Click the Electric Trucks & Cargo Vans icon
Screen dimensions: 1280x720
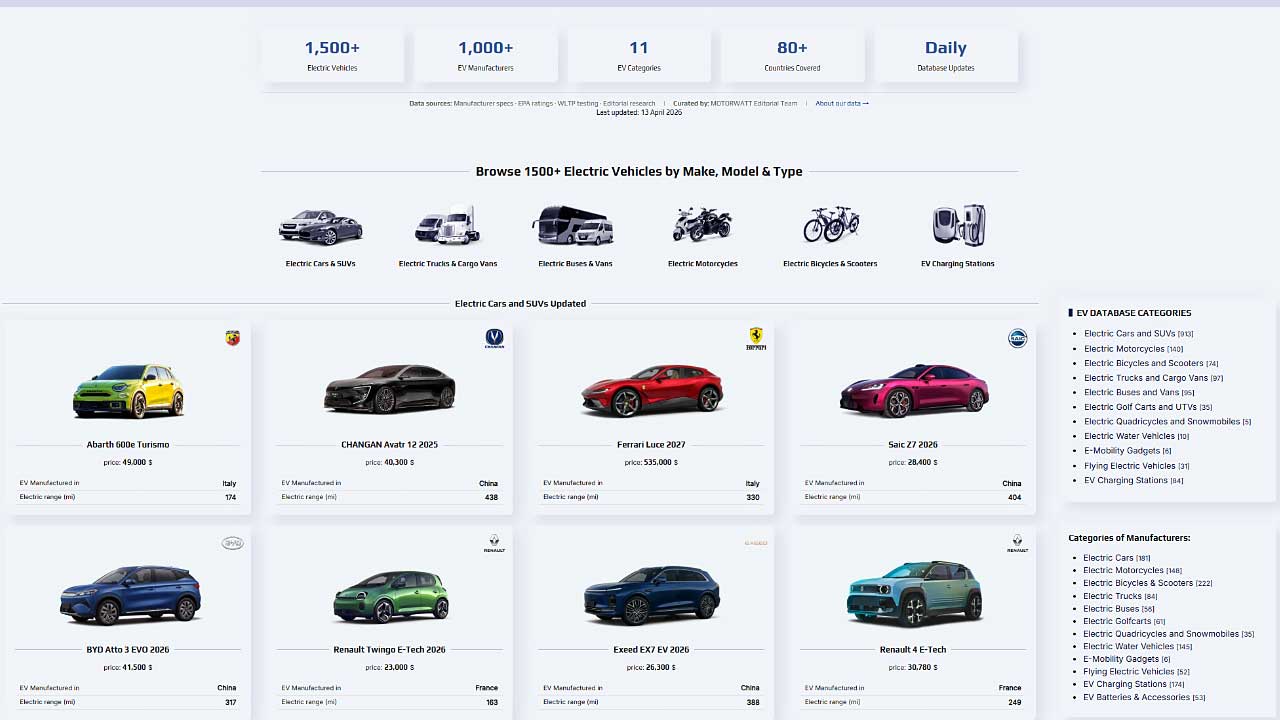pos(448,225)
